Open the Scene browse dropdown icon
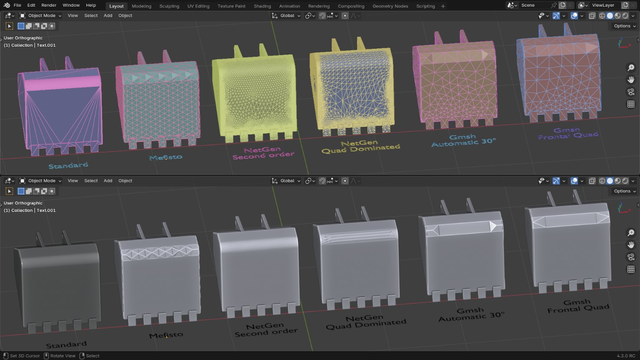 512,5
